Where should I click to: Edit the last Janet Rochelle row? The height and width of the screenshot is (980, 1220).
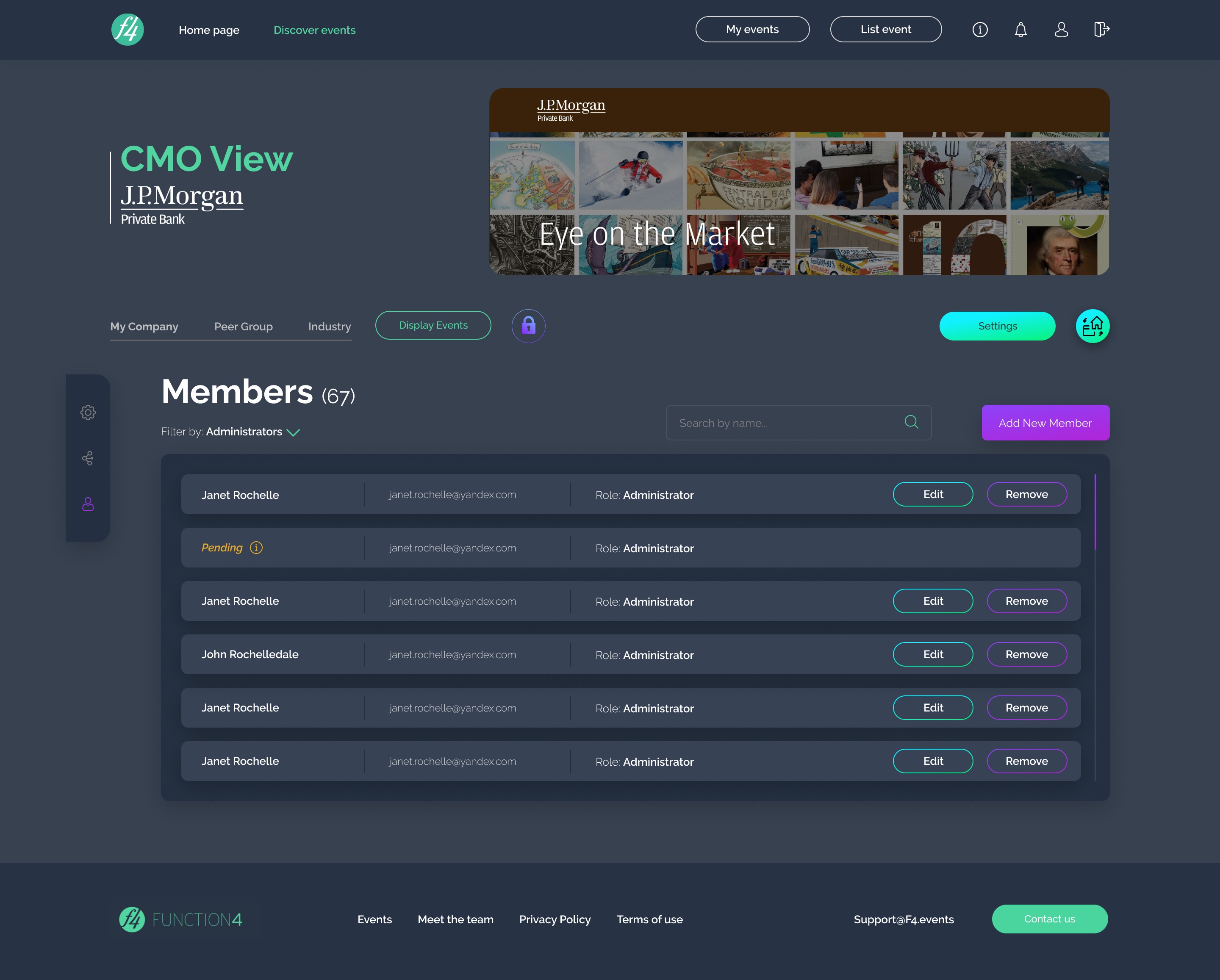click(x=933, y=761)
